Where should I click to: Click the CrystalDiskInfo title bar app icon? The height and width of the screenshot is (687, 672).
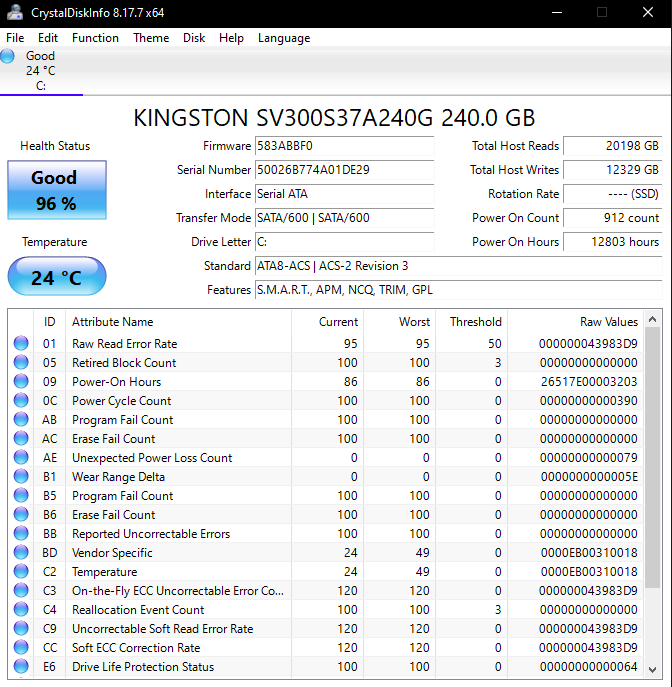point(15,12)
